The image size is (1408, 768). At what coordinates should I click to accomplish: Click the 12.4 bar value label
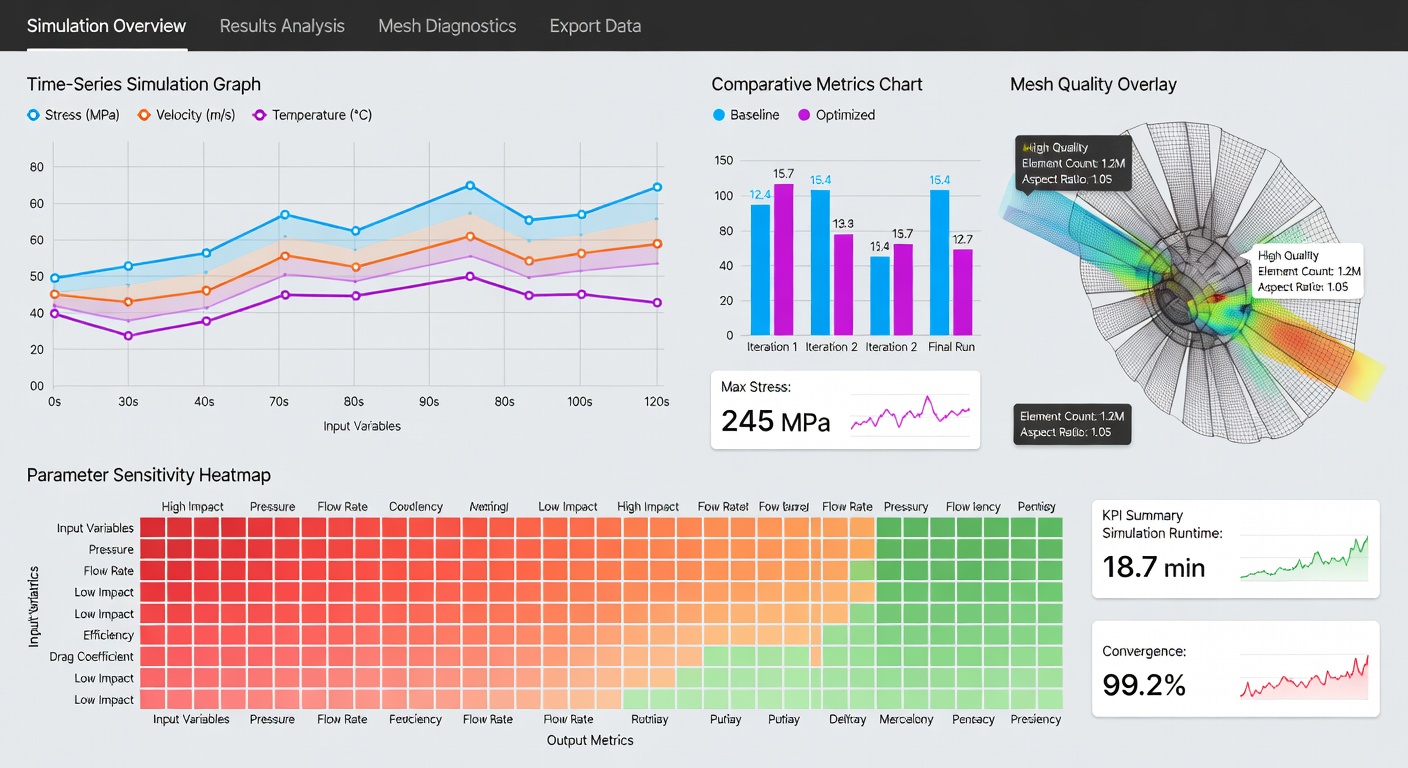pyautogui.click(x=760, y=195)
